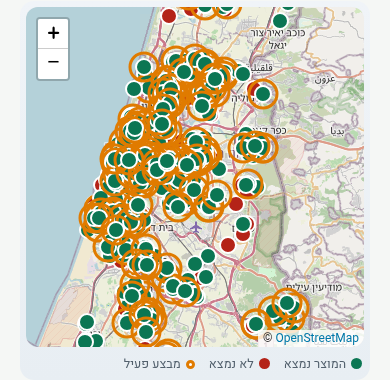This screenshot has width=390, height=380.
Task: Click red marker south-east of the airport
Action: [x=228, y=245]
